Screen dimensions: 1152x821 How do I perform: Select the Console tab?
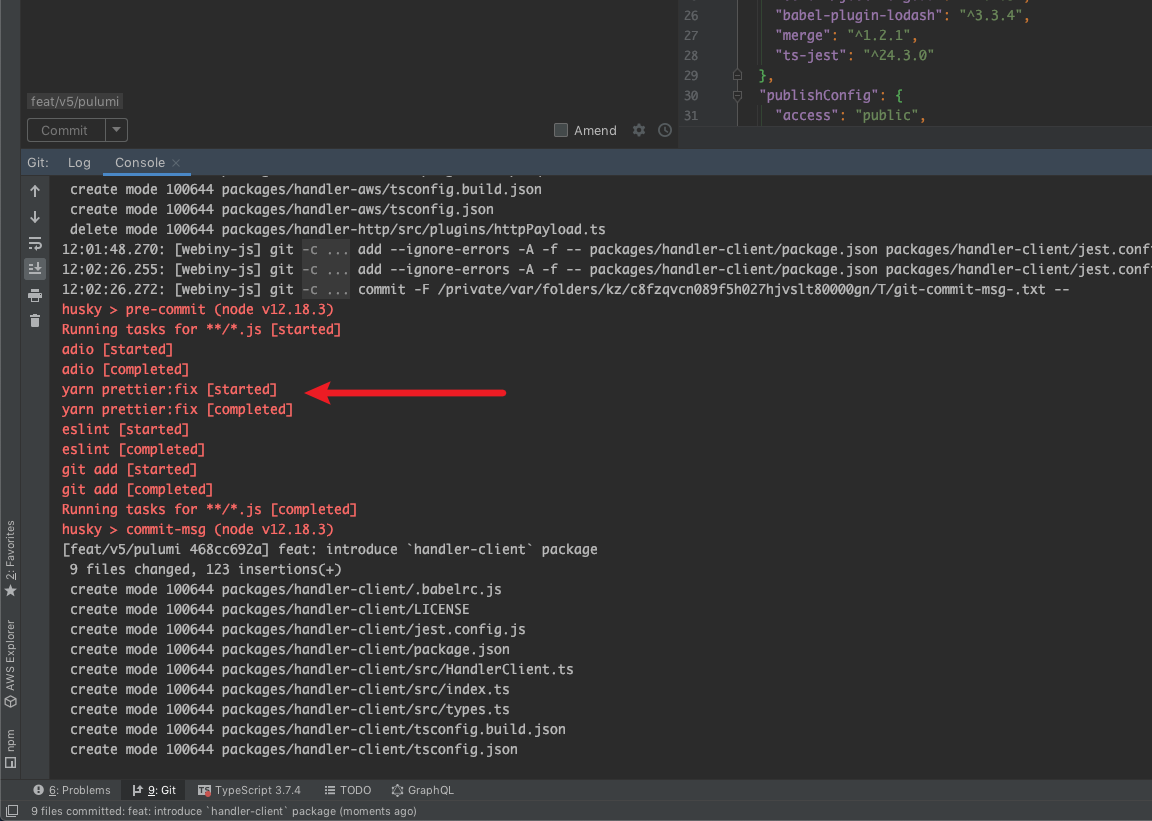tap(140, 162)
